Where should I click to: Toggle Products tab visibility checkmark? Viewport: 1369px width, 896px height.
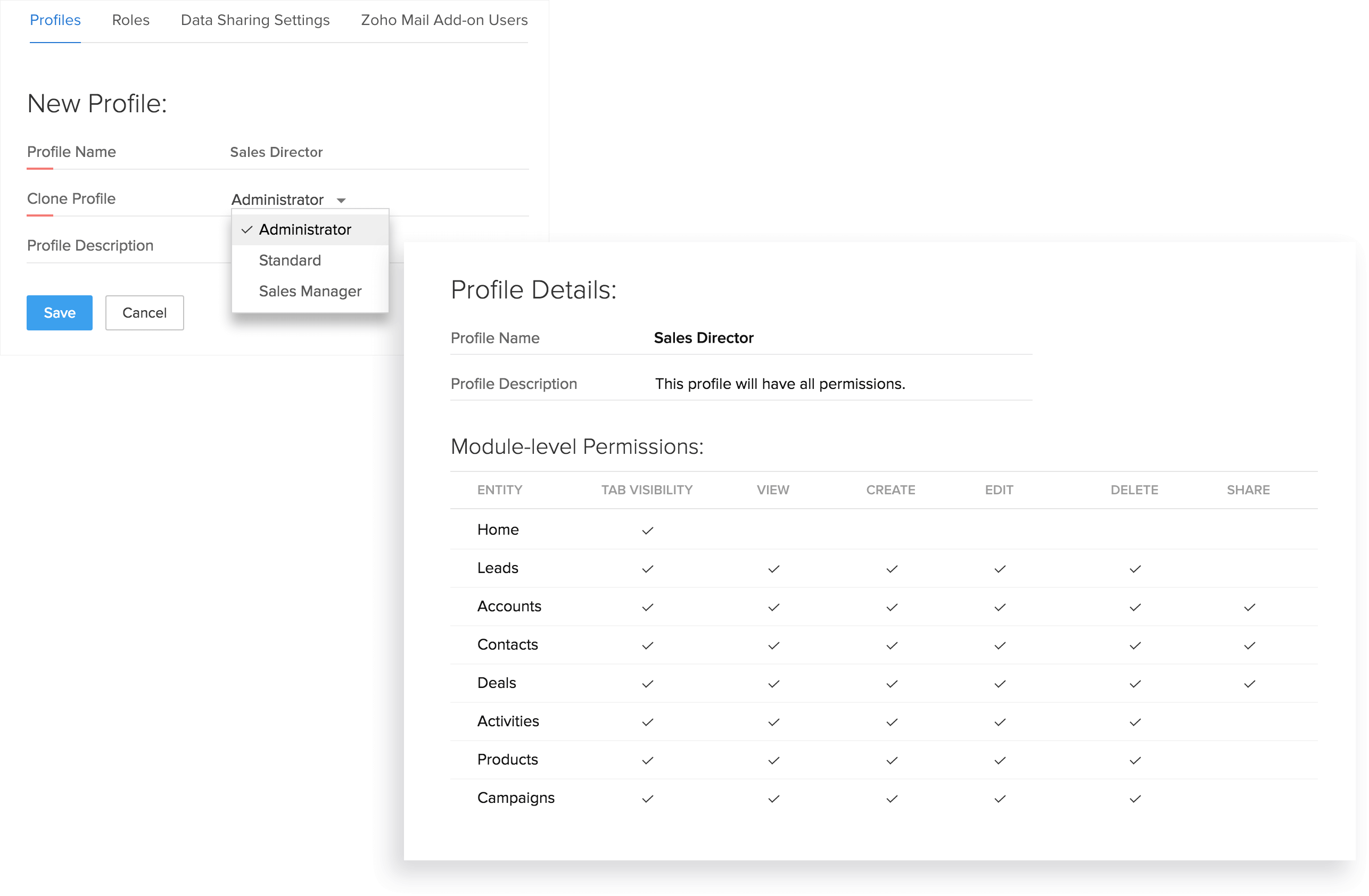click(648, 760)
